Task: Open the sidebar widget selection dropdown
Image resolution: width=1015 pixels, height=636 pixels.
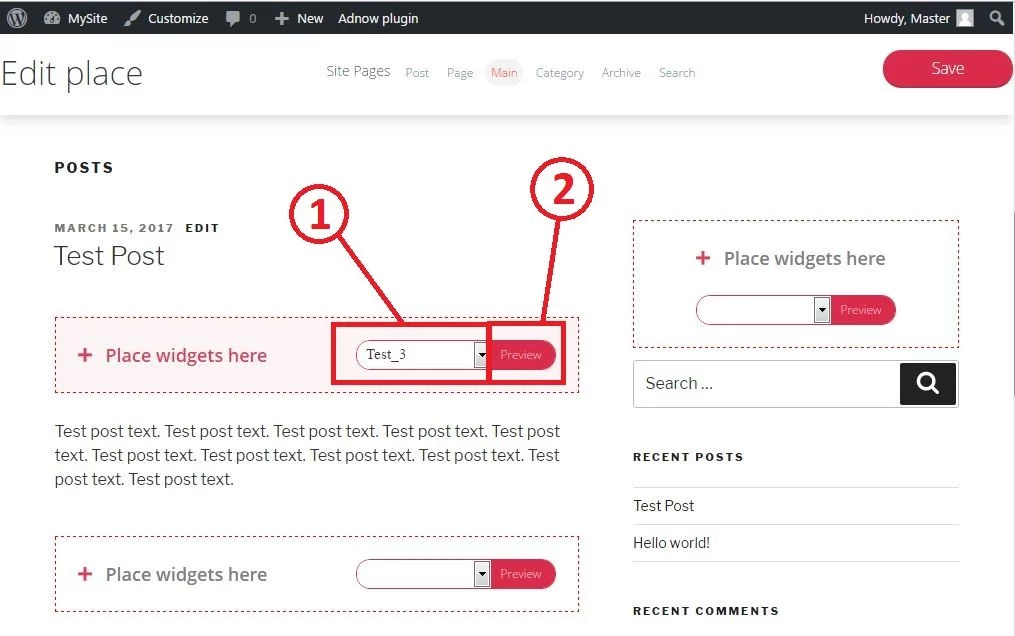Action: tap(821, 310)
